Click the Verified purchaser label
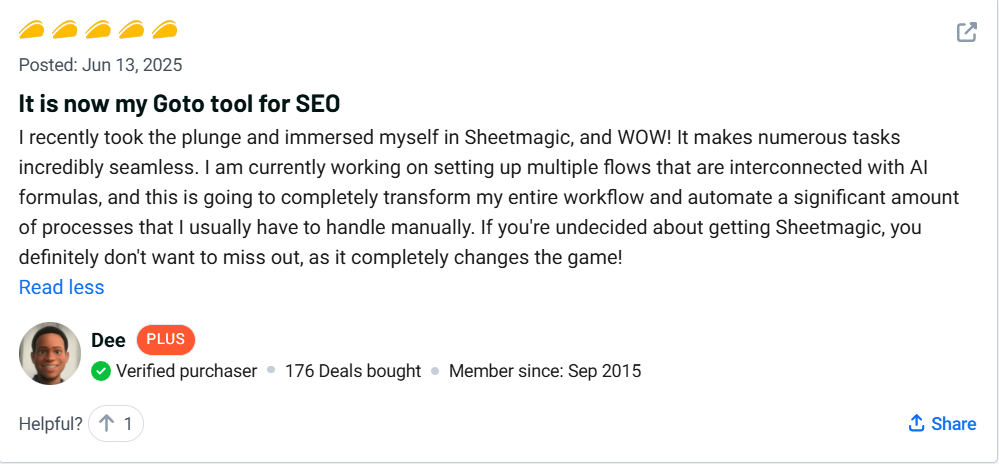This screenshot has height=464, width=999. (186, 371)
